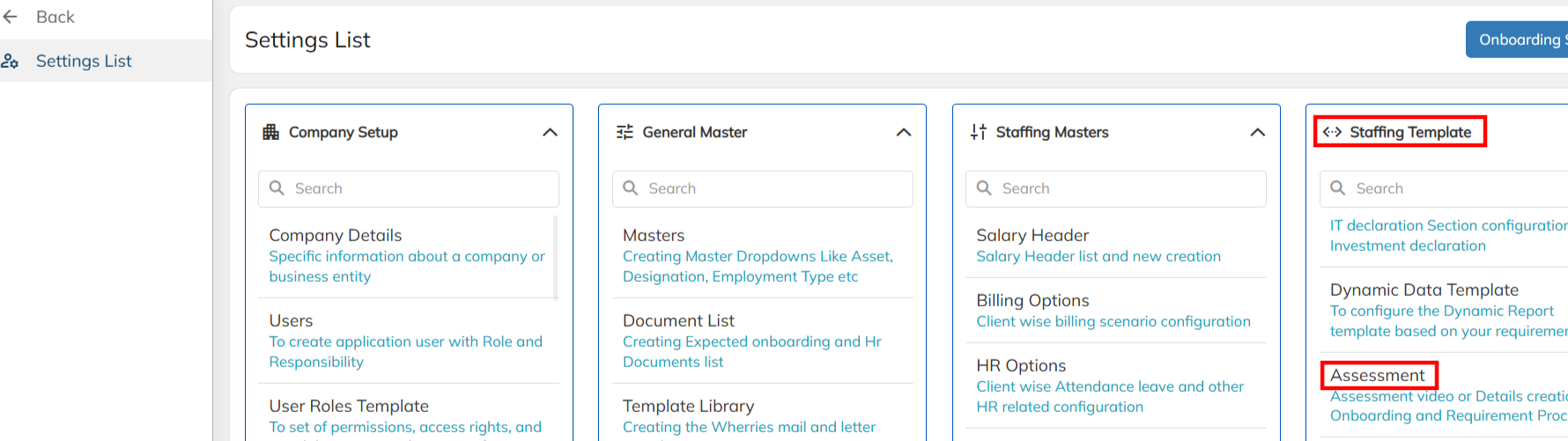Open the Salary Header setting

tap(1032, 235)
